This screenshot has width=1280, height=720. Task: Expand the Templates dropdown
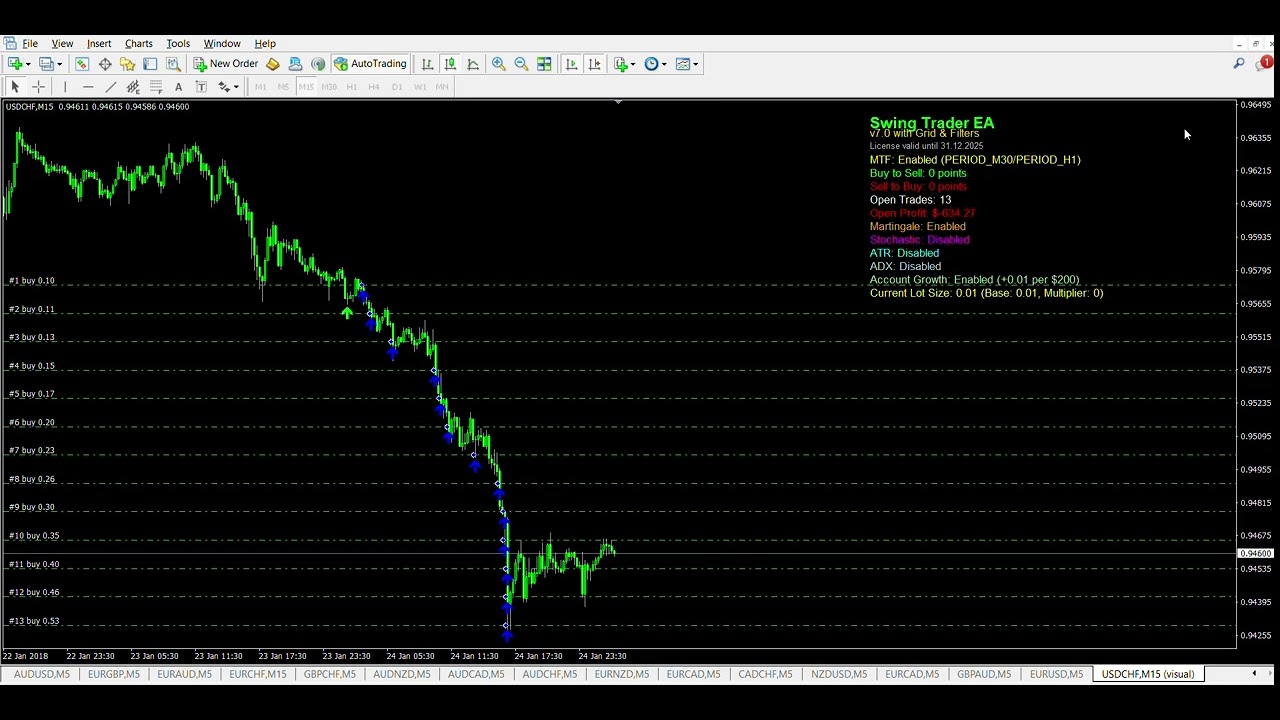tap(687, 64)
